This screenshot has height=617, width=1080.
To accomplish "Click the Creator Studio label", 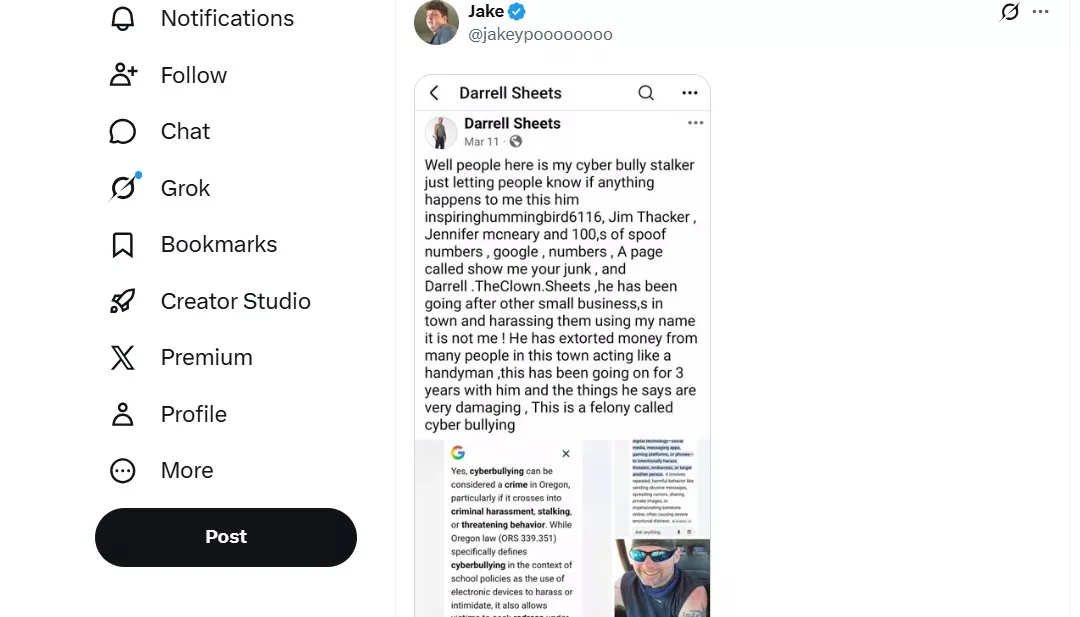I will [235, 301].
